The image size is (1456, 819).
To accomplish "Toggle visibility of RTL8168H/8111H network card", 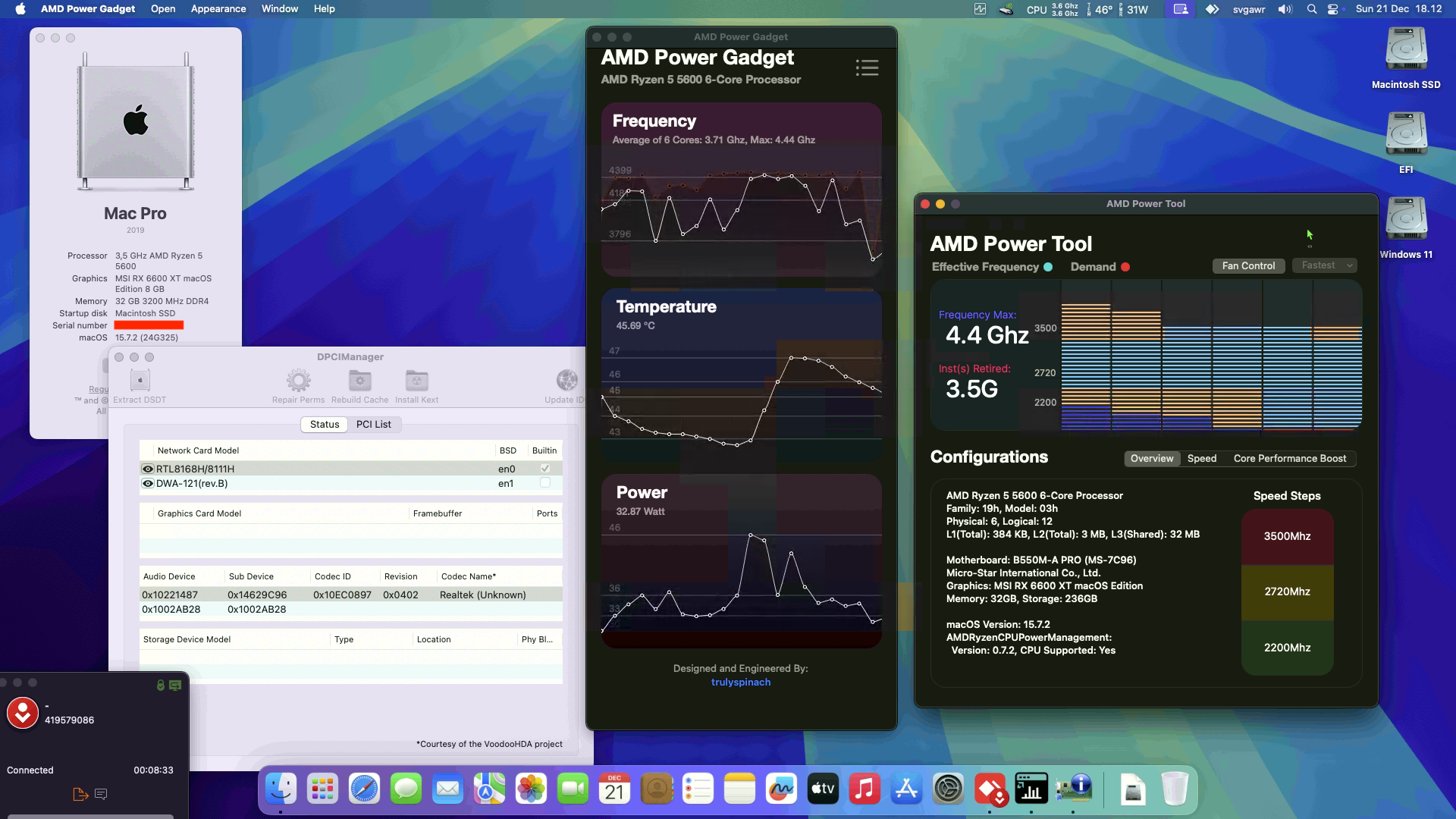I will point(147,468).
